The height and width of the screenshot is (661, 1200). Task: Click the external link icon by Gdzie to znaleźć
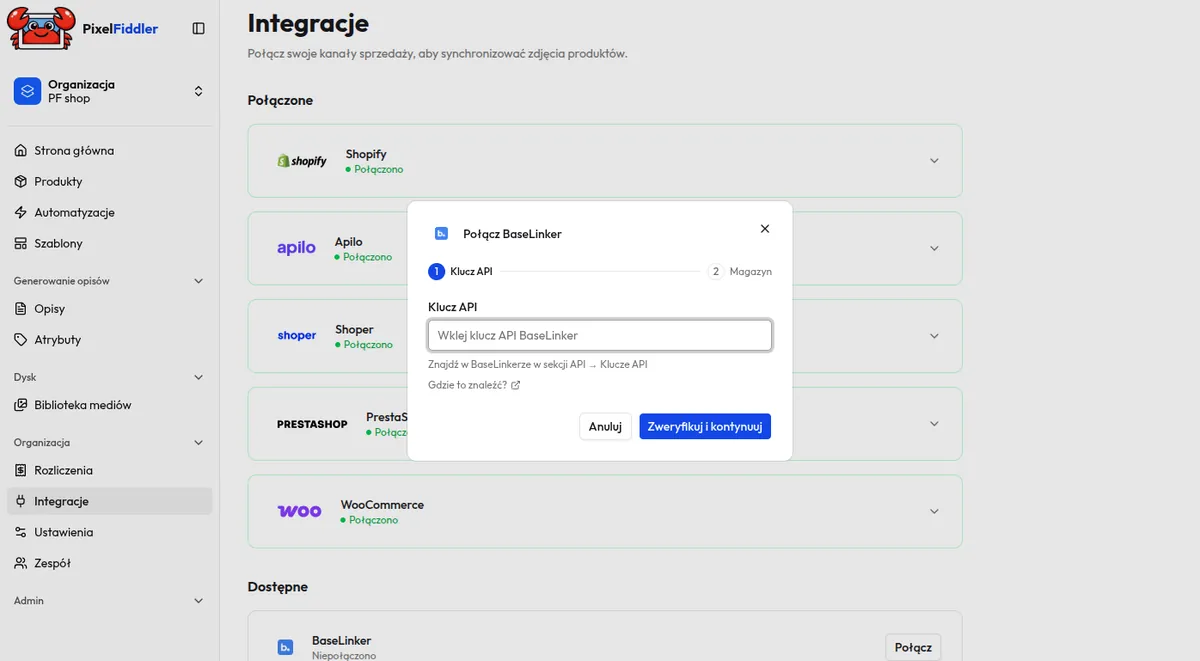click(516, 385)
